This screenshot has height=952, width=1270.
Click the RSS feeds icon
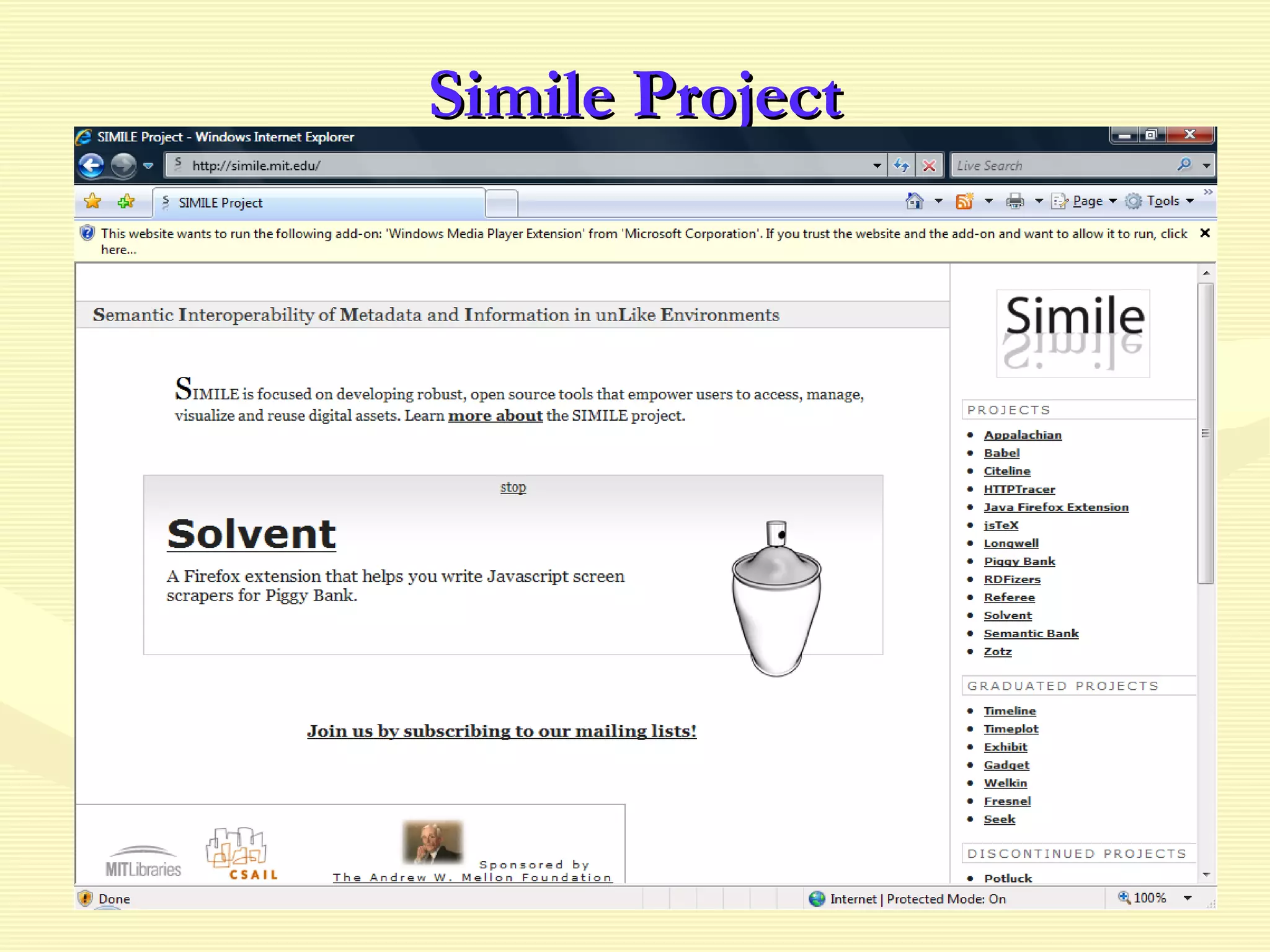point(965,201)
